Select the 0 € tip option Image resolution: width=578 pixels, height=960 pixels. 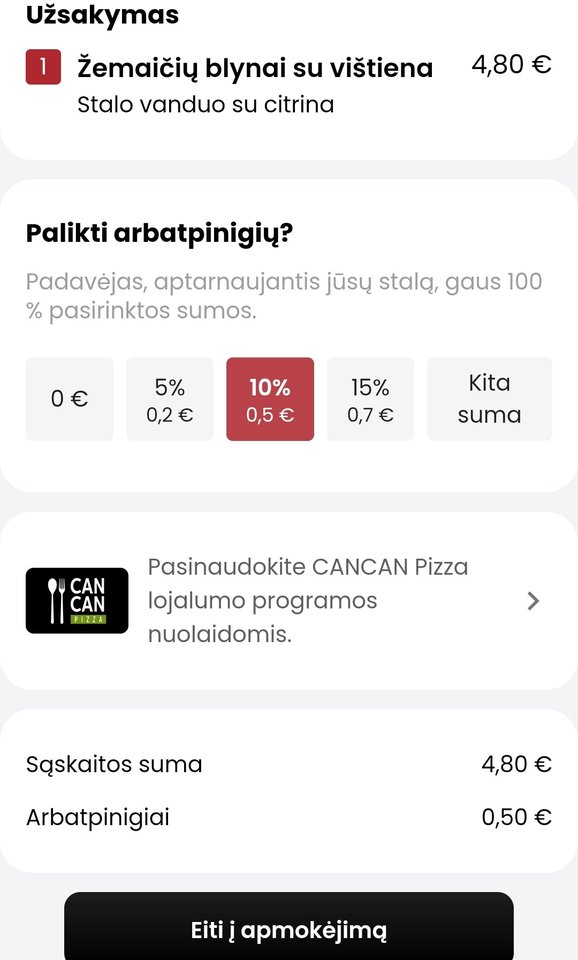point(69,399)
